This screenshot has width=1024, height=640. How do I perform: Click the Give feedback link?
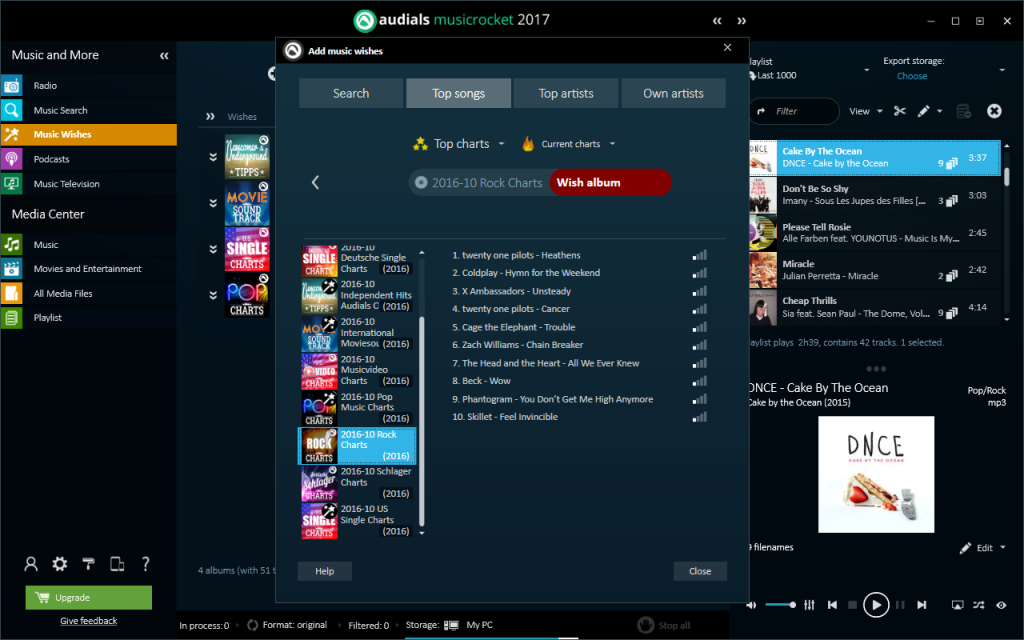pos(88,621)
